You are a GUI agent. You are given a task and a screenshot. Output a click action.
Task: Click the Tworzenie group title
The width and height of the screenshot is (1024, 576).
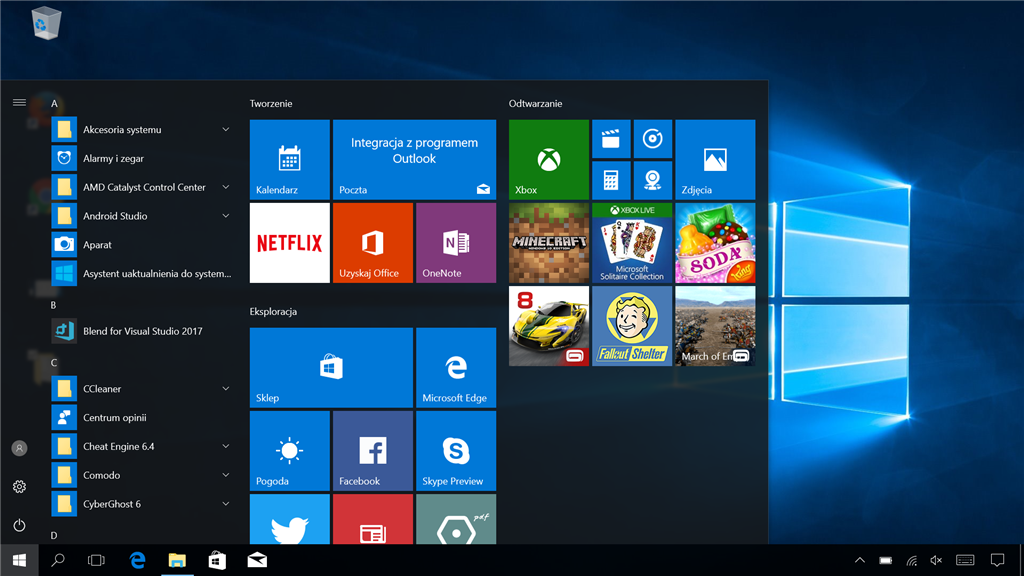(x=271, y=103)
